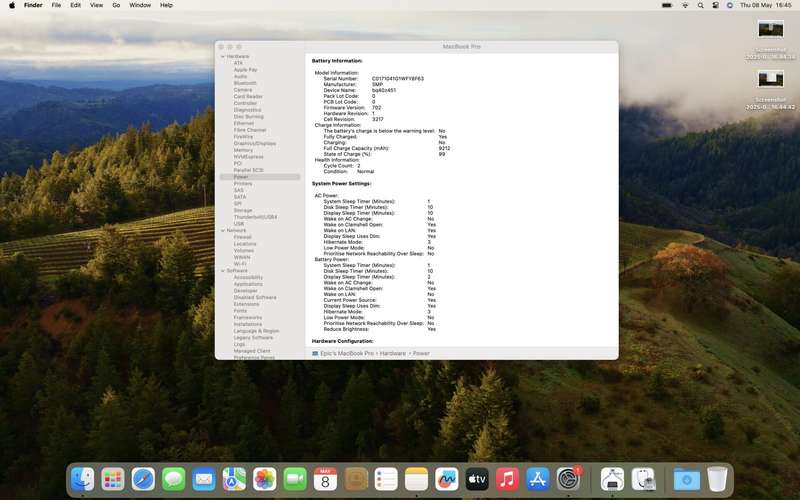This screenshot has width=800, height=500.
Task: Open the Notes app in the Dock
Action: click(417, 480)
